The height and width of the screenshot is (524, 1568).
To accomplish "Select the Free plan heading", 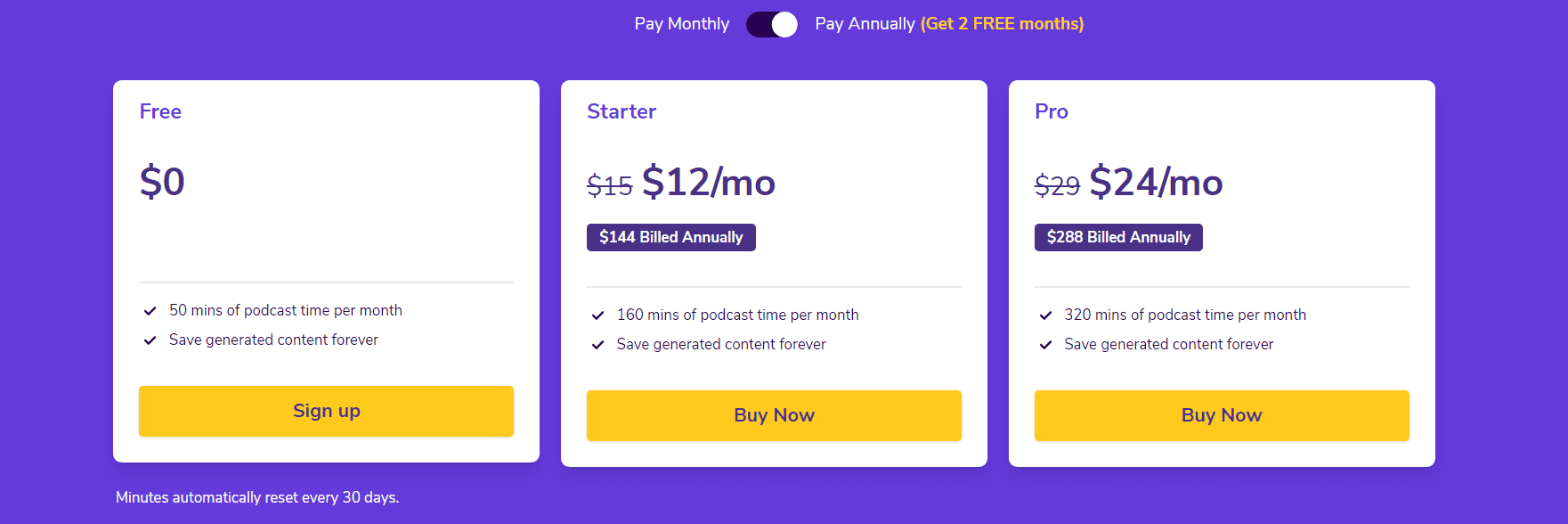I will click(x=160, y=111).
